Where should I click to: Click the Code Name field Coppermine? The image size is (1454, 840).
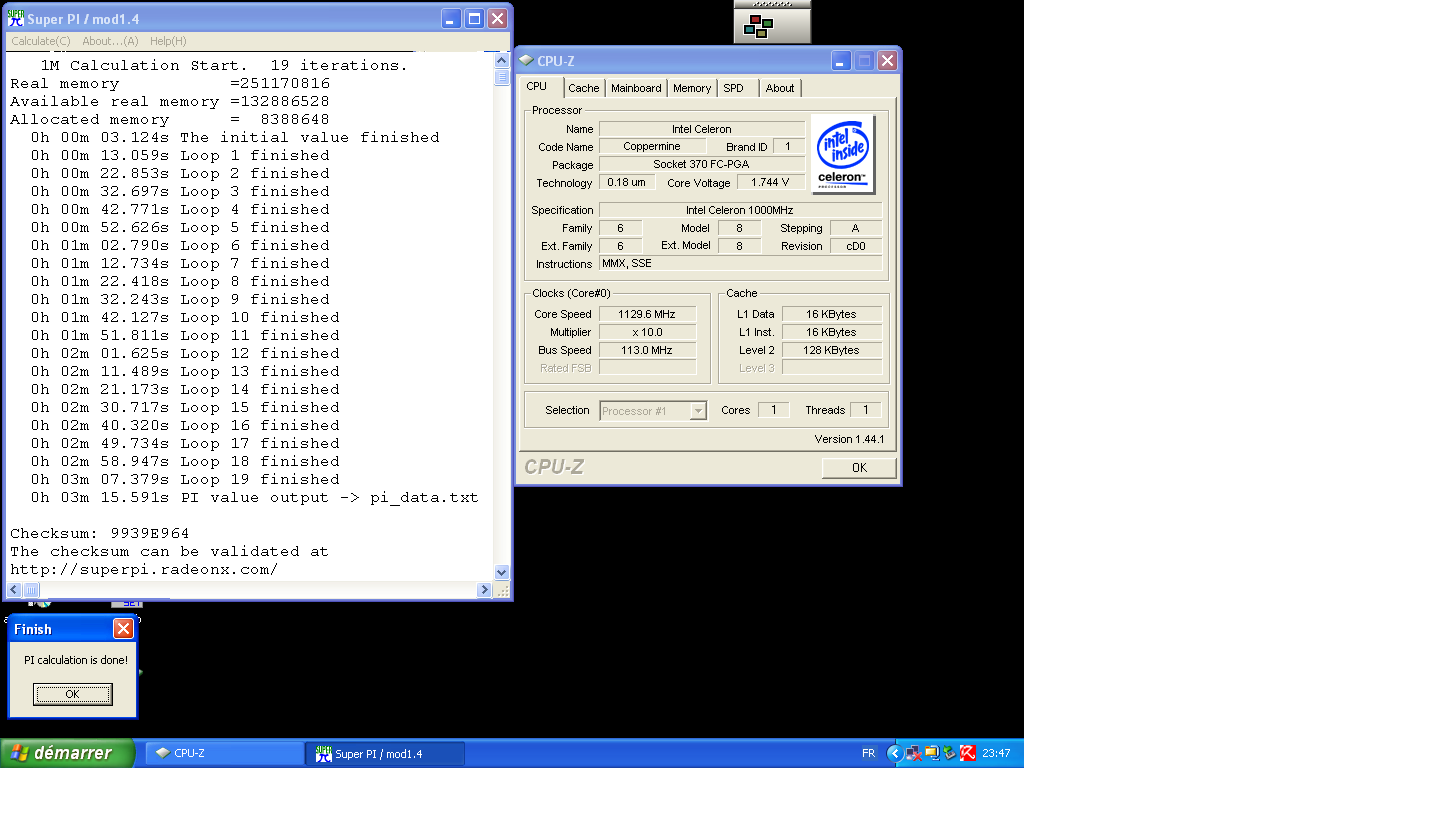tap(651, 147)
